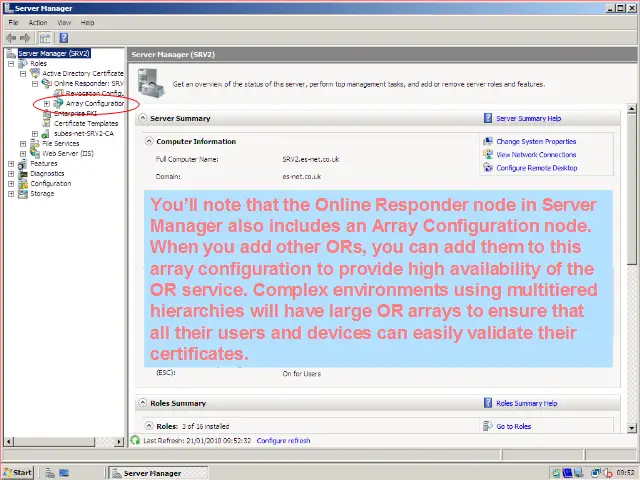This screenshot has height=480, width=640.
Task: Click the Diagnostics node icon
Action: (23, 173)
